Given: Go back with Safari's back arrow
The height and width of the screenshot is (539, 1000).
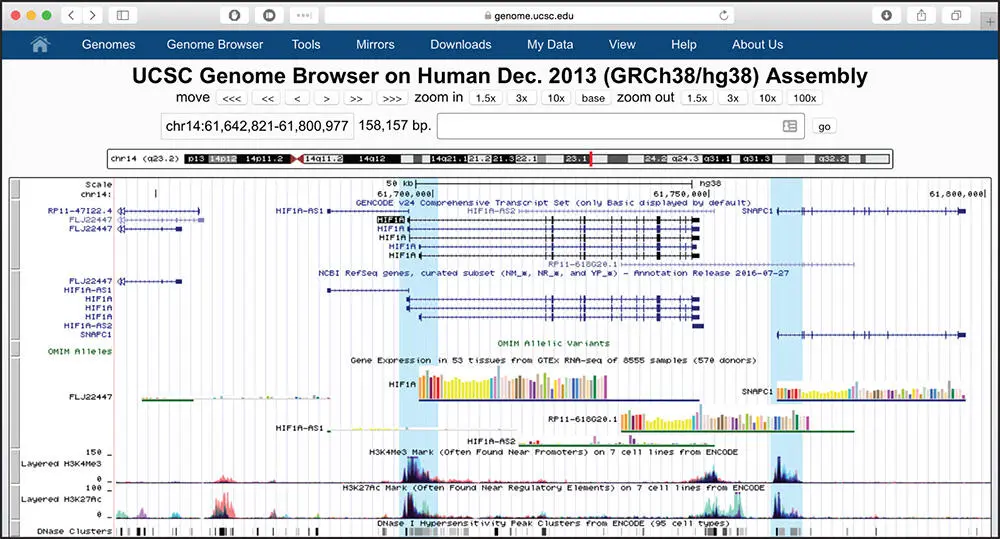Looking at the screenshot, I should tap(71, 15).
